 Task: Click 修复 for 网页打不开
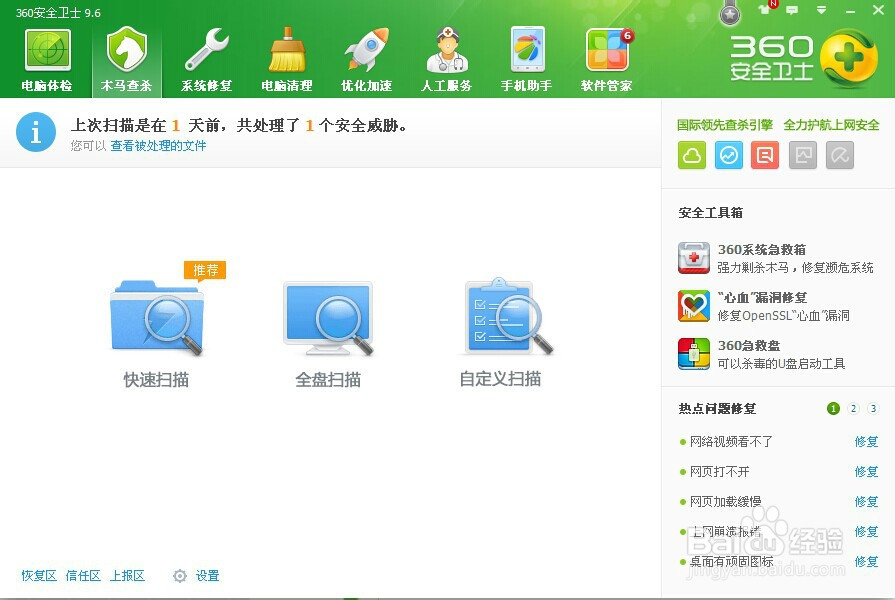click(866, 472)
